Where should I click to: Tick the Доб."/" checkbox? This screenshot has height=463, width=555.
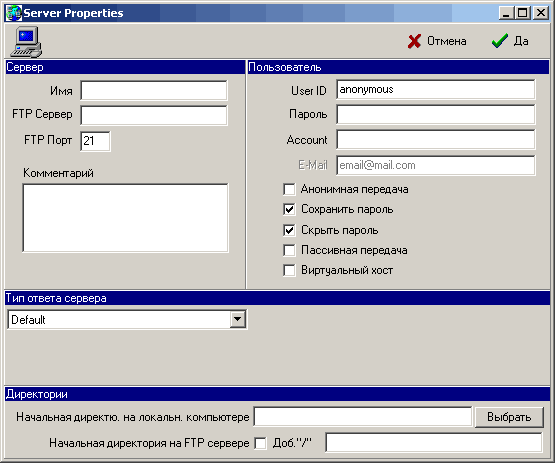click(x=261, y=443)
